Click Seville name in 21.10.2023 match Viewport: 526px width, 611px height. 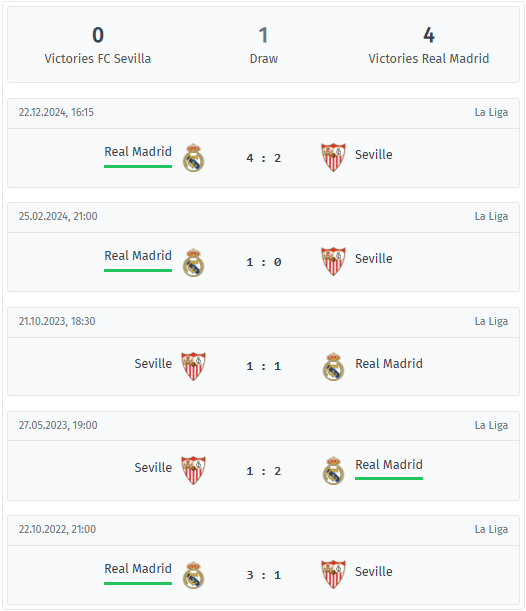(x=153, y=364)
